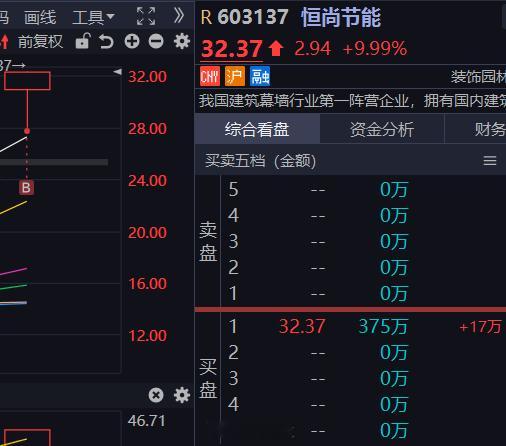Click the 12.00 price axis label

148,336
